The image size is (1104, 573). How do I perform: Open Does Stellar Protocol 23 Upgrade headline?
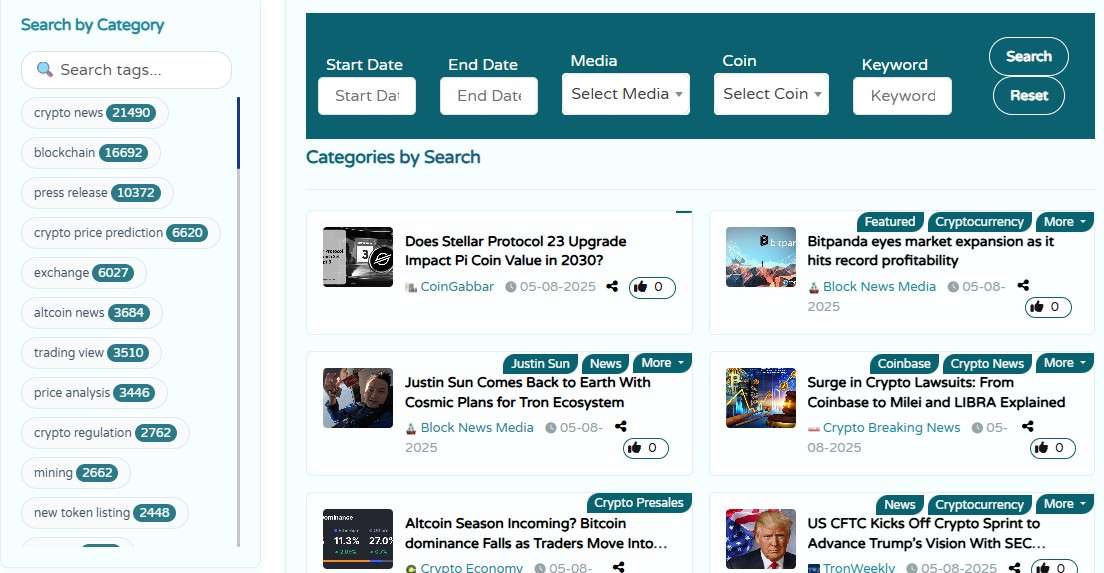coord(515,251)
